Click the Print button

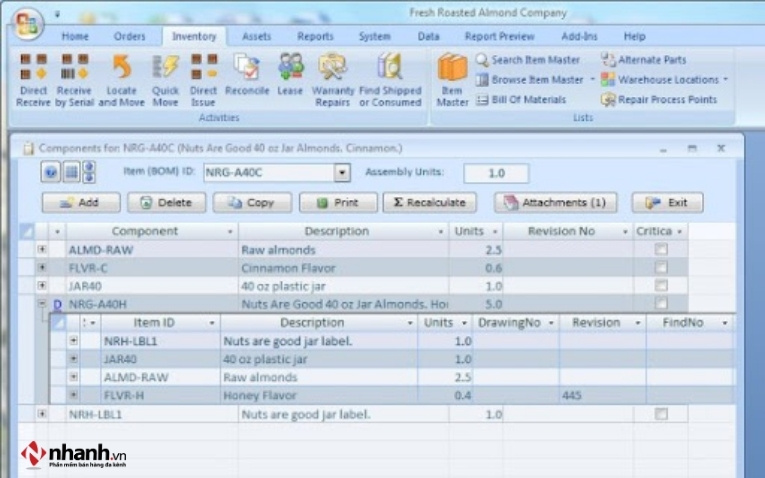pyautogui.click(x=338, y=202)
